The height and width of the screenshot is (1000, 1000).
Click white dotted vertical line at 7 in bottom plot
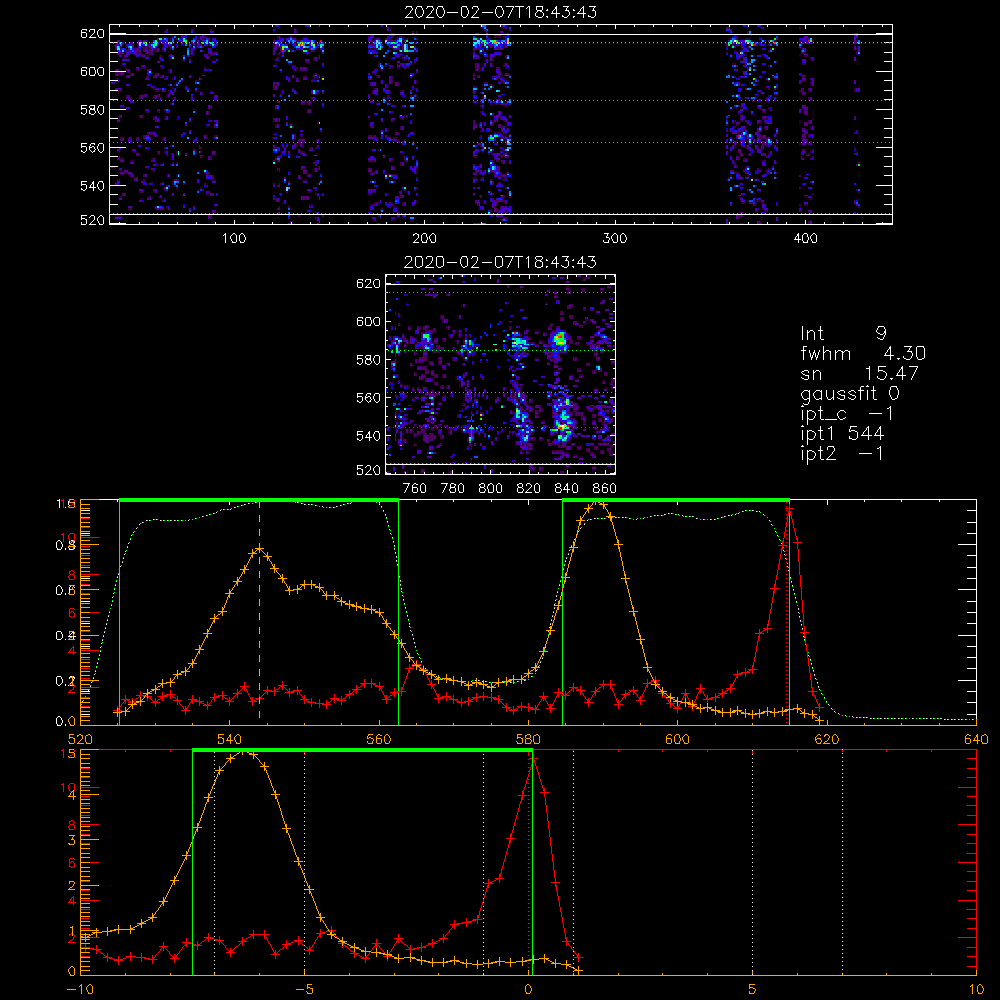click(x=842, y=862)
